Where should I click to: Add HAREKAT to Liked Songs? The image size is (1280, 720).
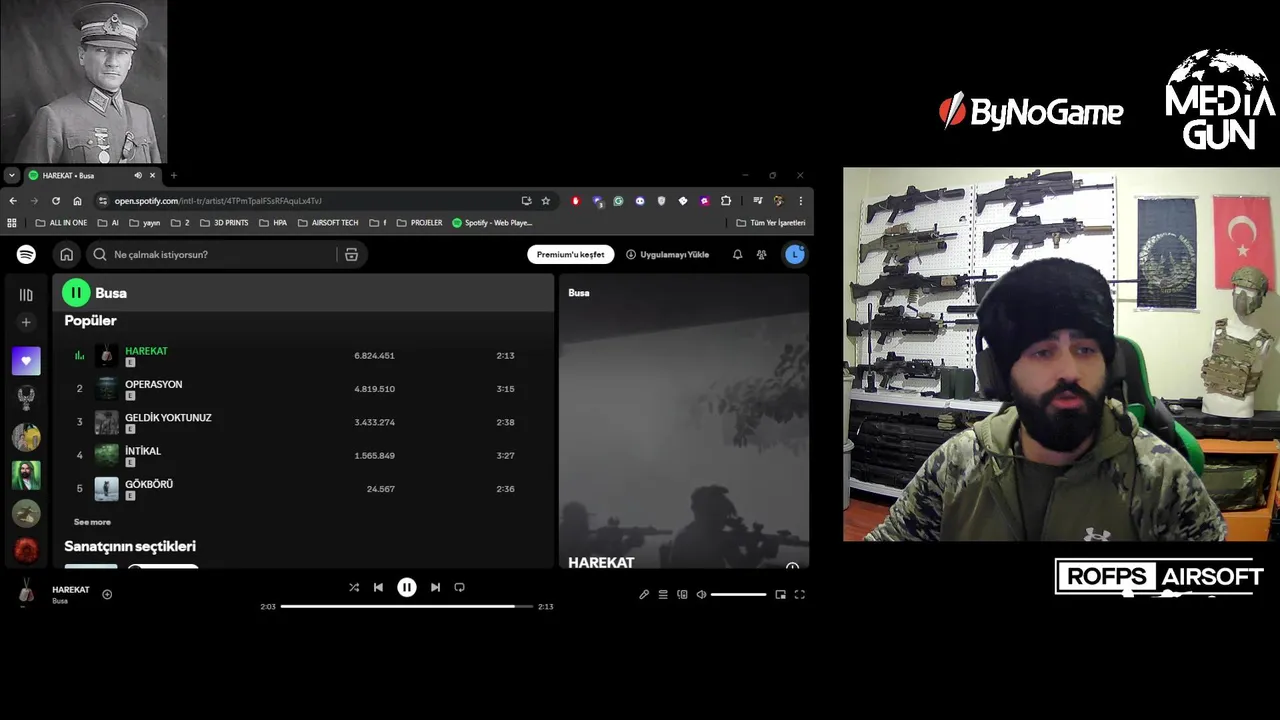tap(107, 594)
